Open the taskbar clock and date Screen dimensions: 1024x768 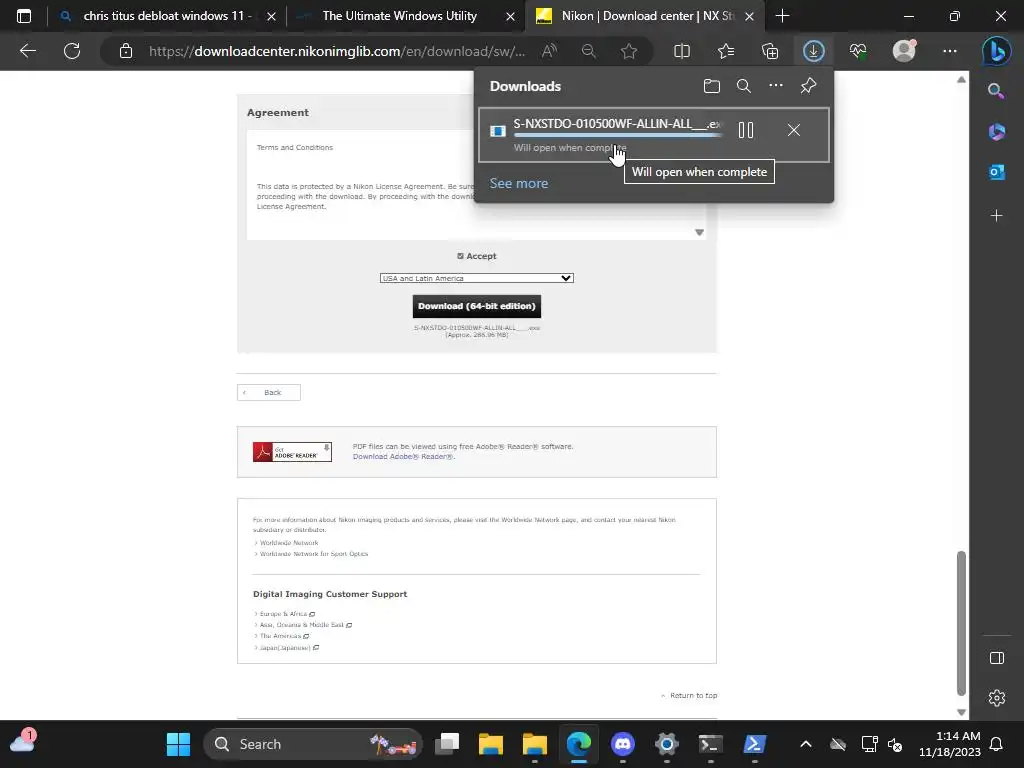tap(950, 744)
